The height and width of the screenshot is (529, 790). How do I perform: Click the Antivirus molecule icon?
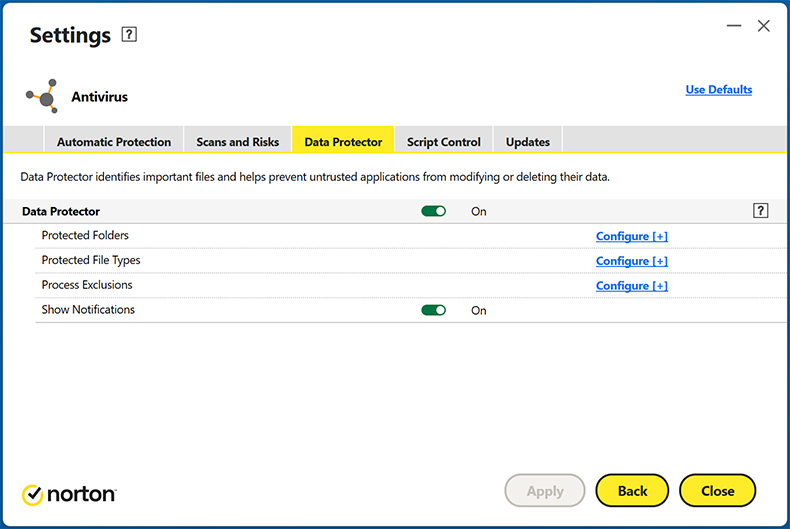(42, 97)
